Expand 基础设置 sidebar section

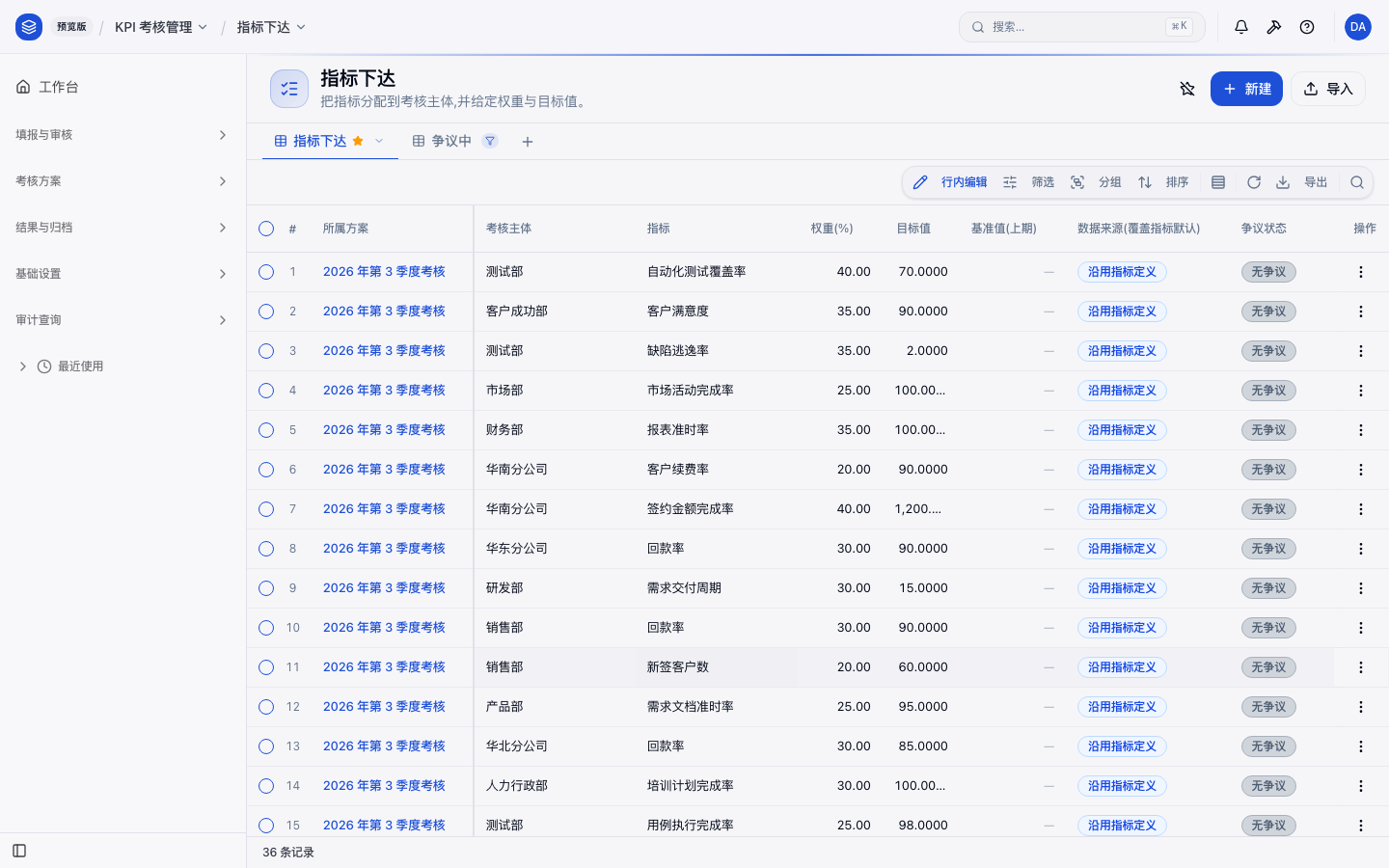(123, 274)
